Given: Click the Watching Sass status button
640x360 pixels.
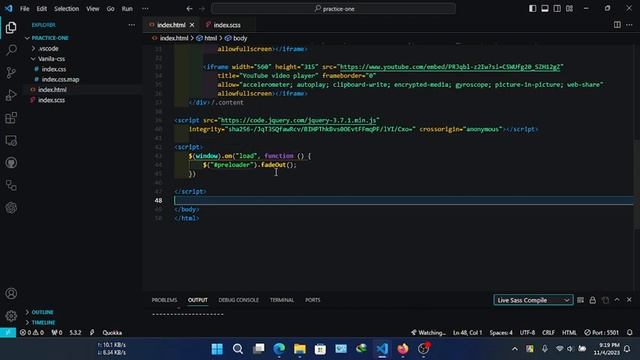Looking at the screenshot, I should point(428,333).
